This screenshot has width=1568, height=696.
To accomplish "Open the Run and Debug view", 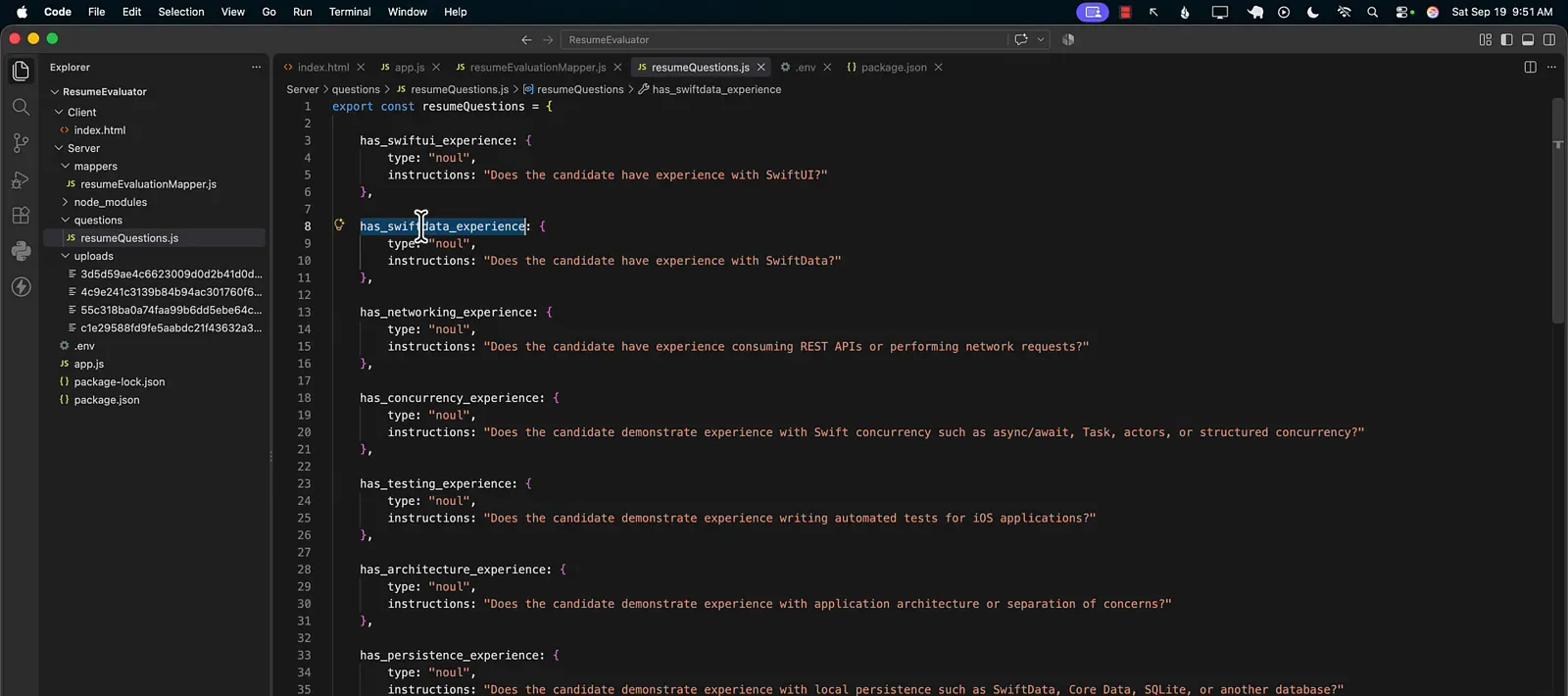I will [21, 179].
